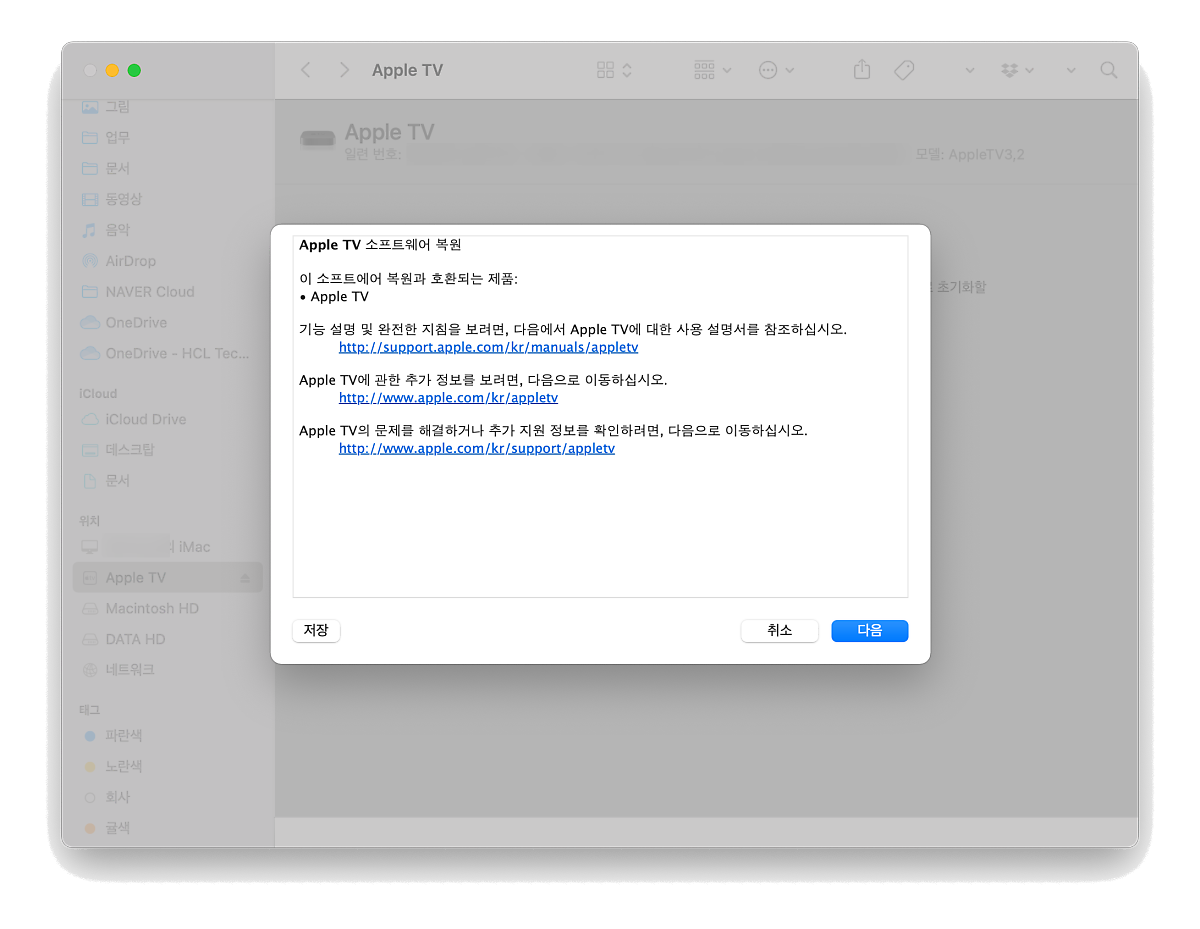The height and width of the screenshot is (929, 1200).
Task: Select iCloud Drive in the sidebar
Action: [x=167, y=419]
